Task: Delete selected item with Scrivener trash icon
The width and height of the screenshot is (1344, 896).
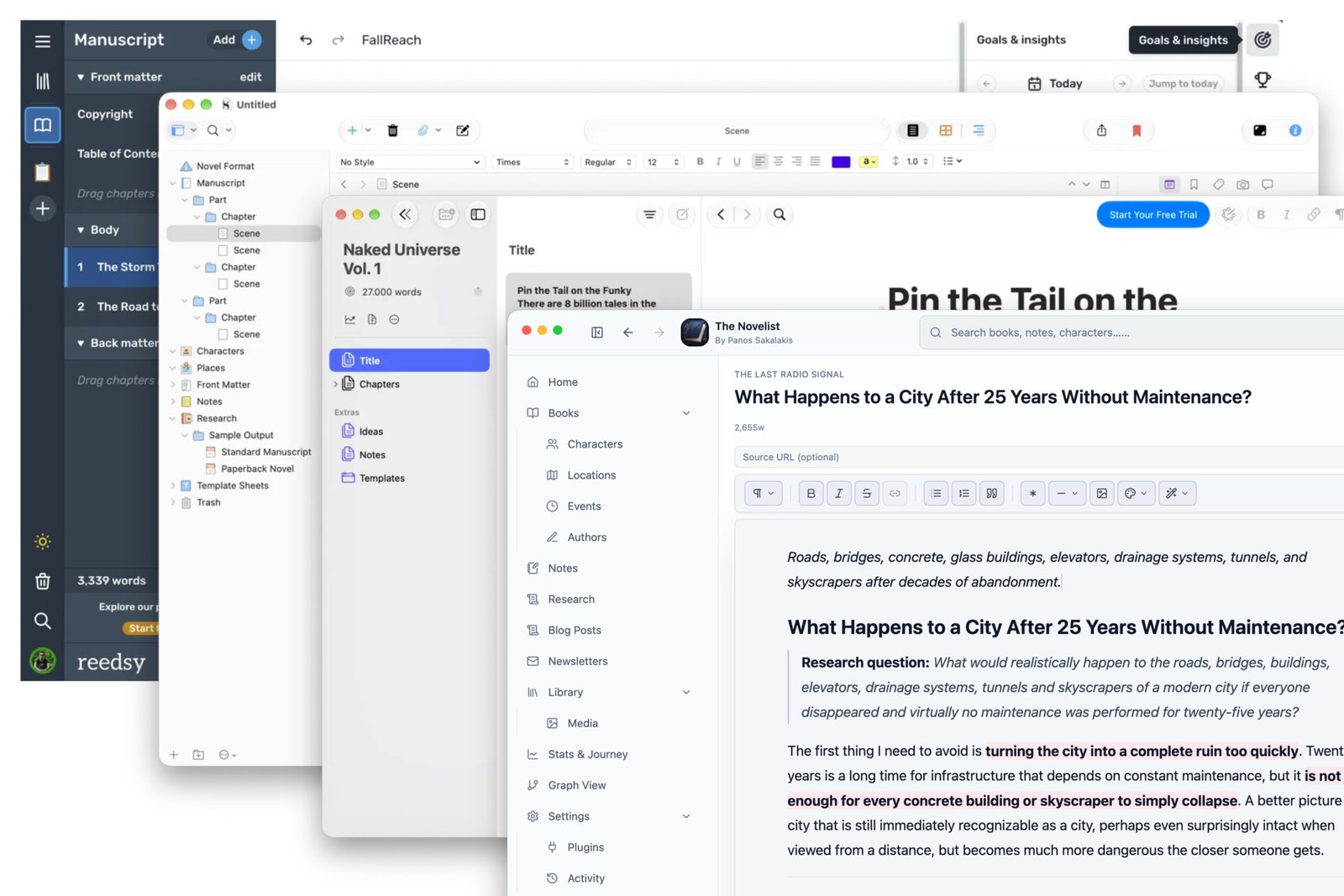Action: (x=392, y=130)
